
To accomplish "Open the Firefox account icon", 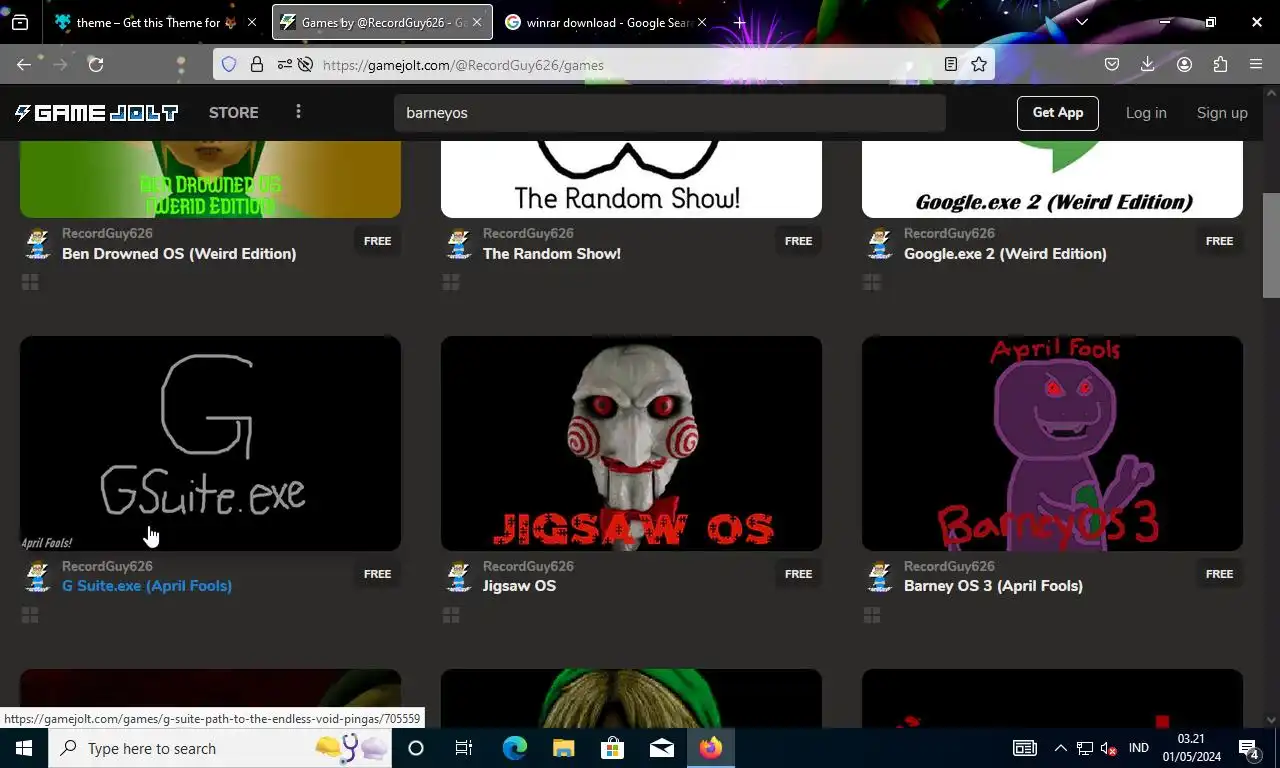I will [1184, 65].
